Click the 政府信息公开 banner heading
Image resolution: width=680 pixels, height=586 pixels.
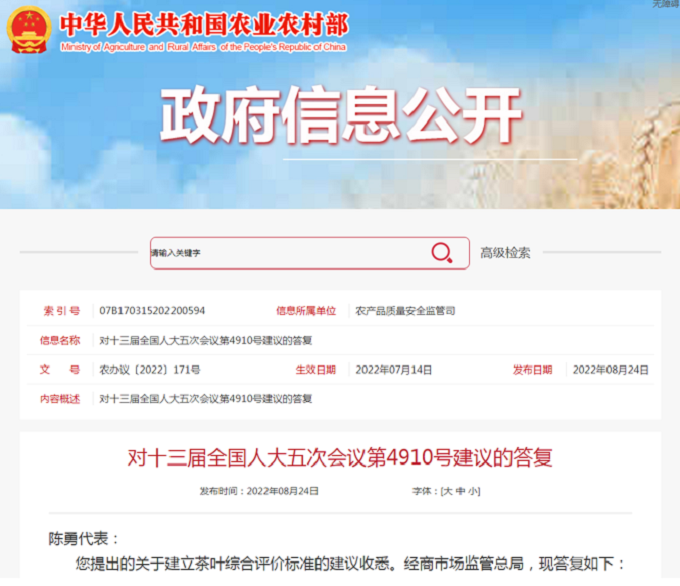coord(341,115)
